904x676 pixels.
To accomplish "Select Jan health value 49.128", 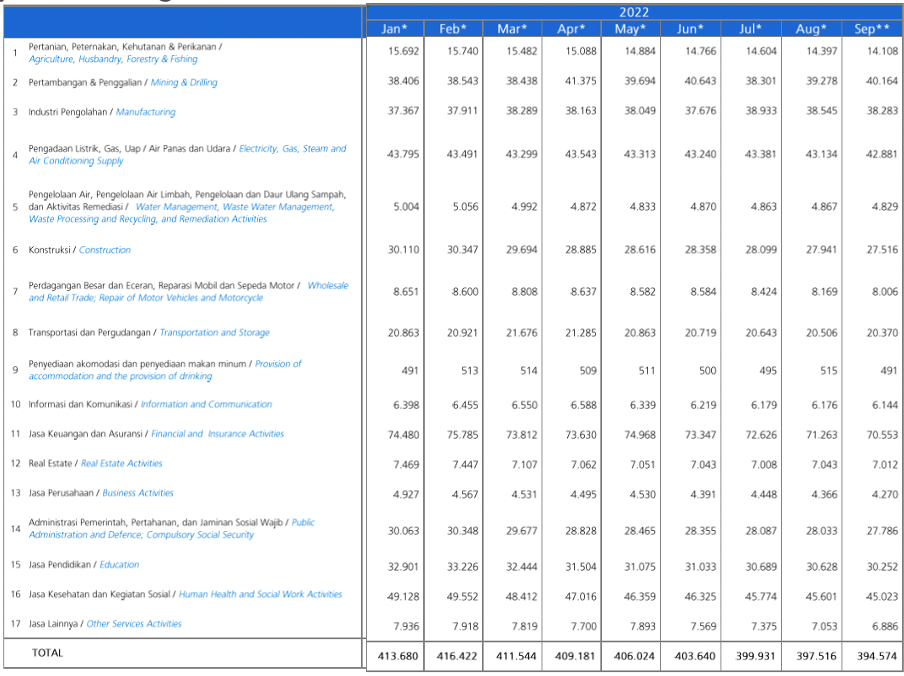I will pyautogui.click(x=404, y=596).
